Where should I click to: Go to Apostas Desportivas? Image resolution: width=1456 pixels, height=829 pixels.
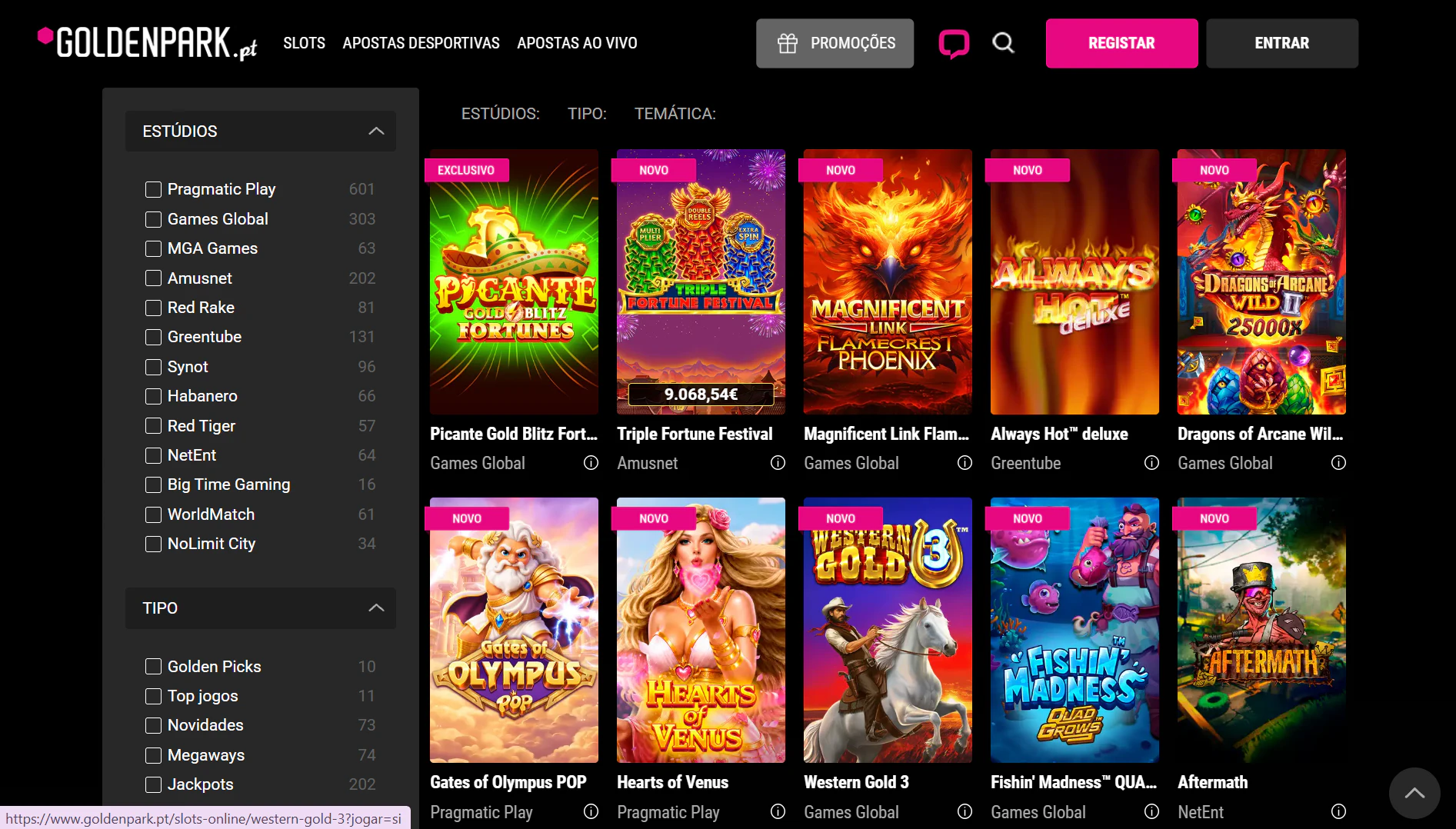[421, 43]
